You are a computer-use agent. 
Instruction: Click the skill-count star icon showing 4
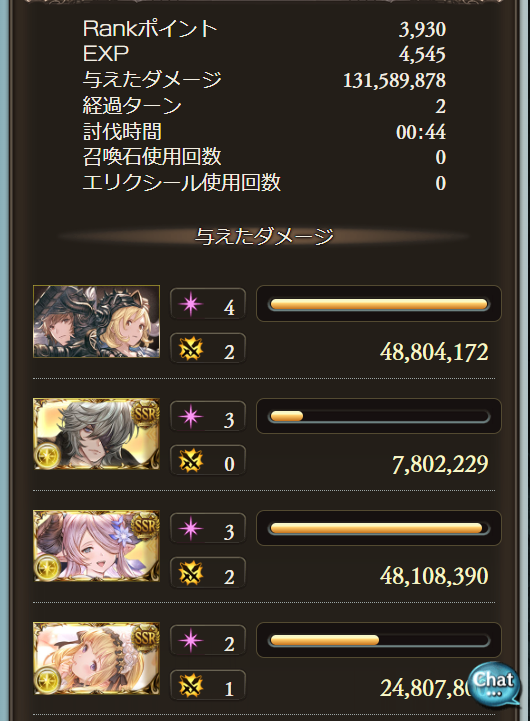(191, 304)
